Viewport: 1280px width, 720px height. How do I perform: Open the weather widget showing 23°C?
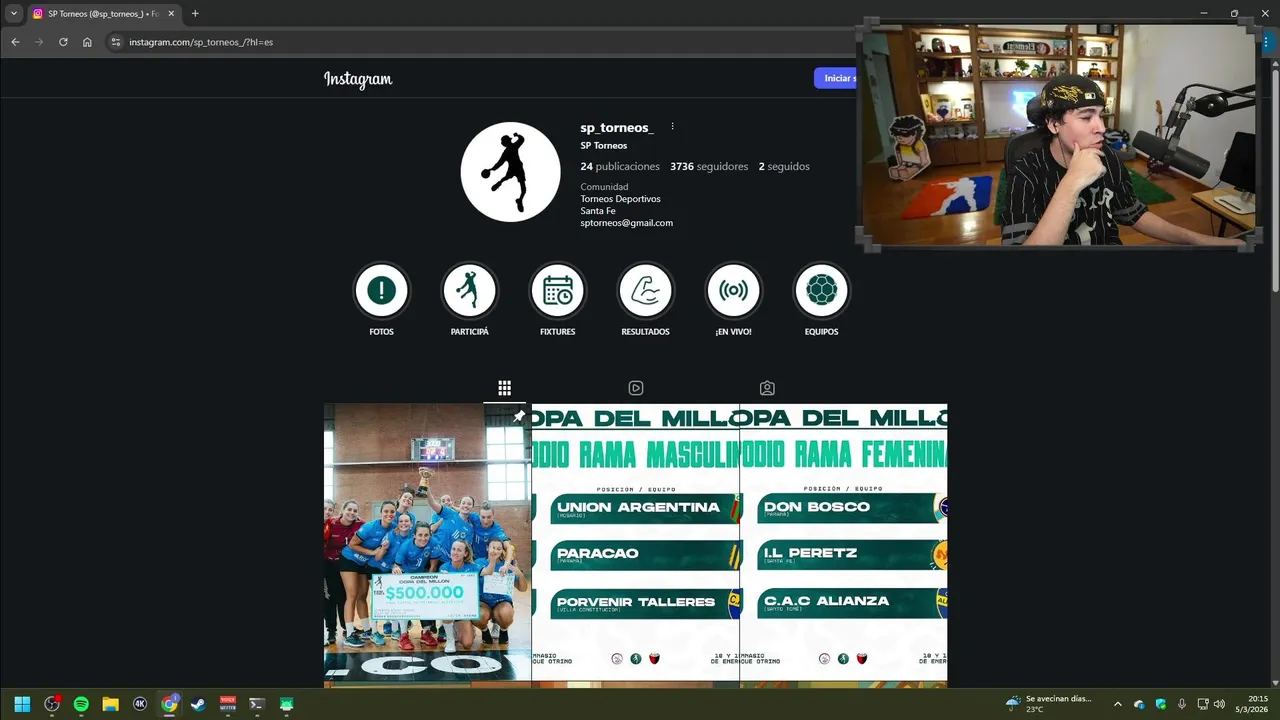1050,704
